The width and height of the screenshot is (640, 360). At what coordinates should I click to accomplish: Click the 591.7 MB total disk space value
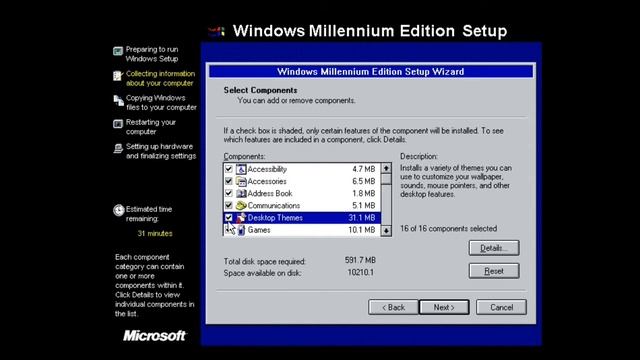[360, 260]
